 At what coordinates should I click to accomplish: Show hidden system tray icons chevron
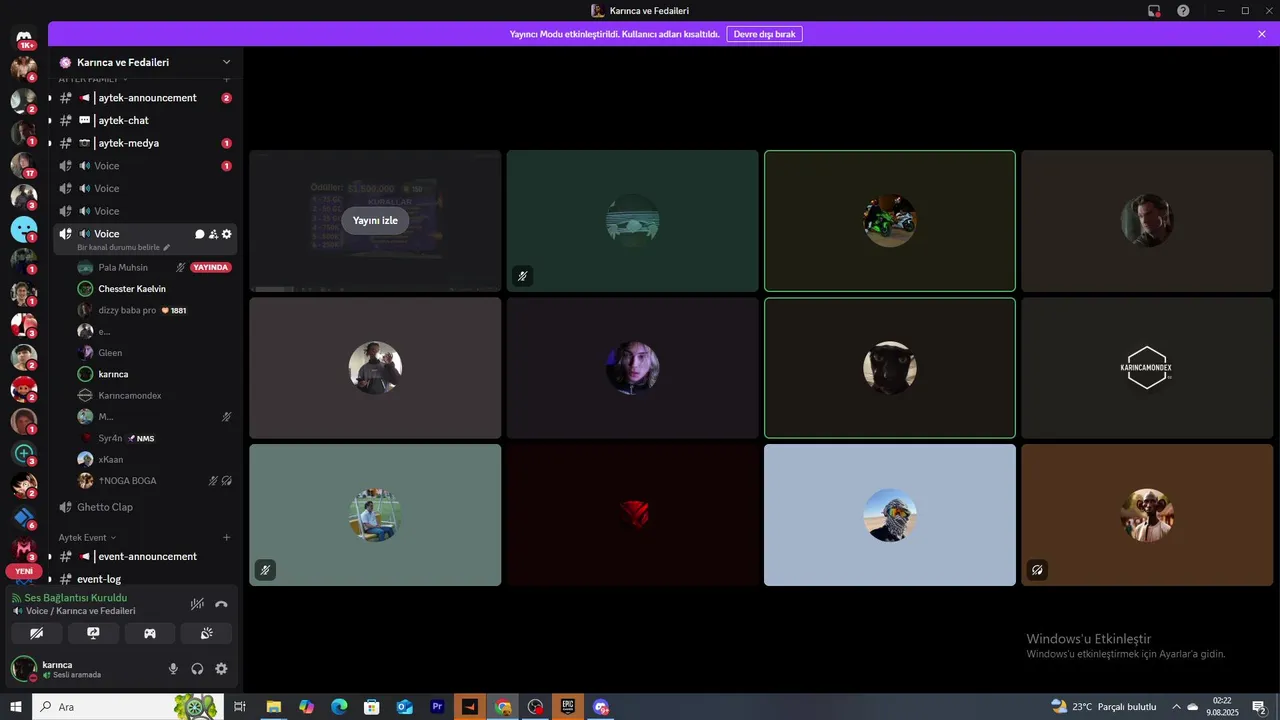1177,707
